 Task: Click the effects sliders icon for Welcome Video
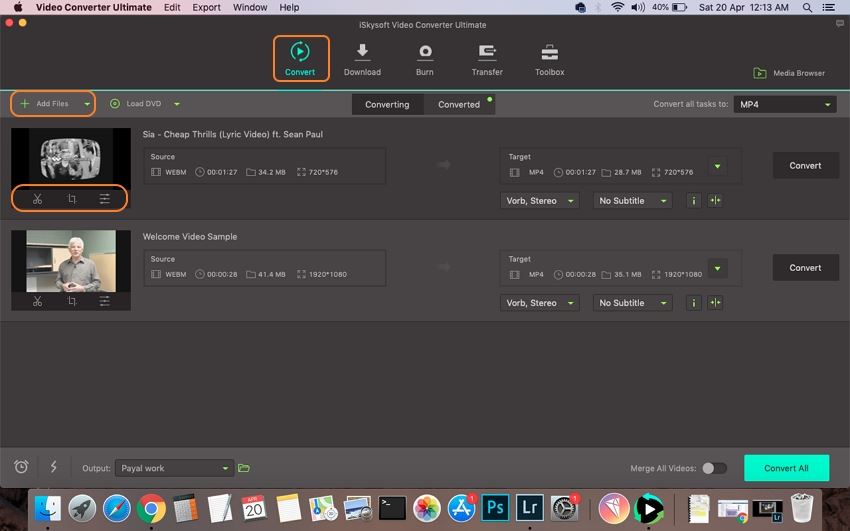[x=105, y=301]
